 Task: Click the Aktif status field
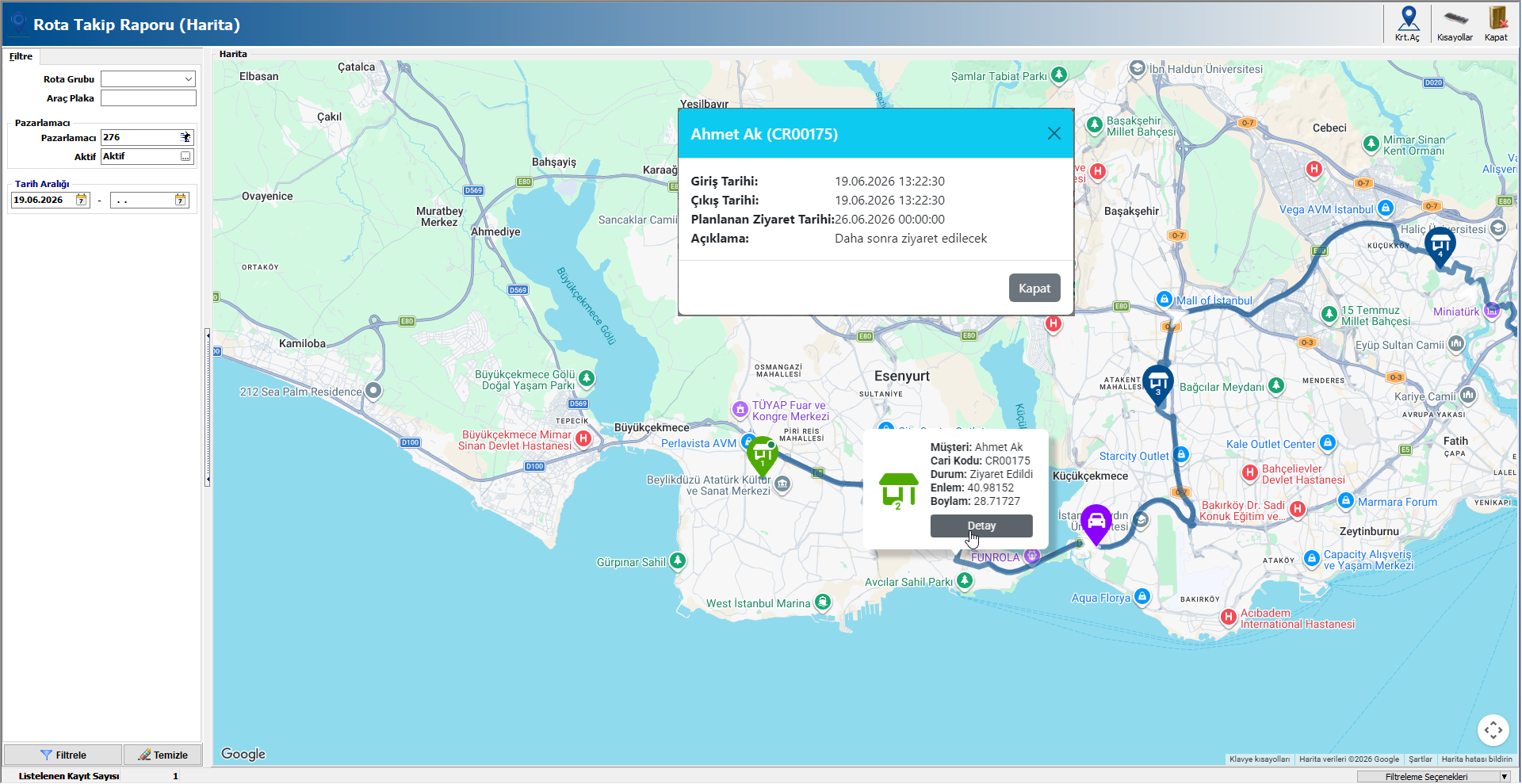click(x=140, y=157)
